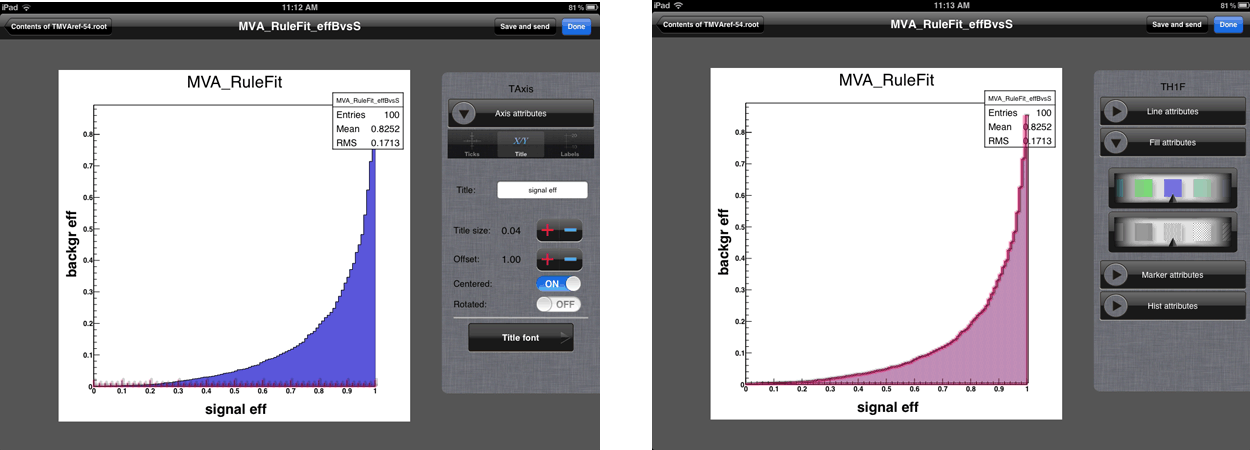
Task: Expand the Marker attributes section
Action: click(1116, 274)
